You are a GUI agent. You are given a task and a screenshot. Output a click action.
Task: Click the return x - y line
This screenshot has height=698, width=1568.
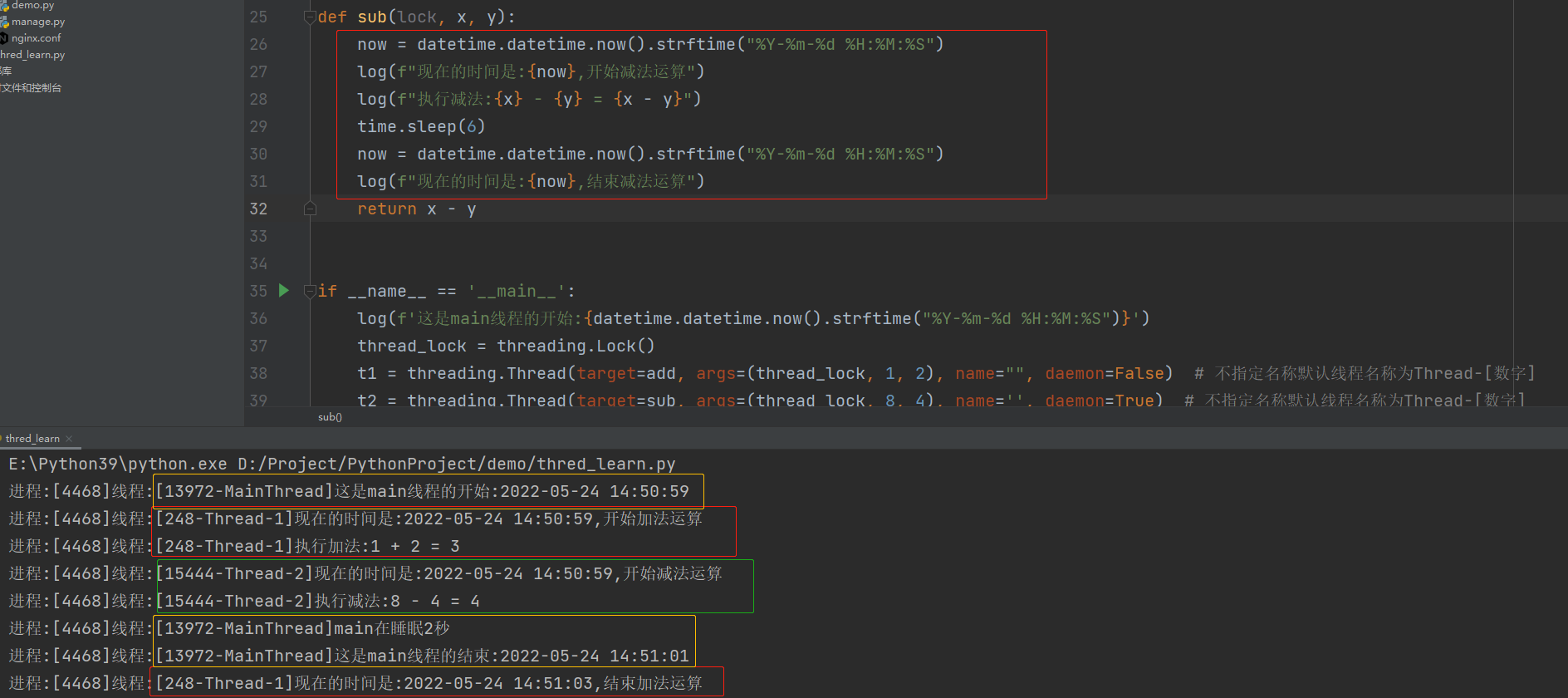[417, 209]
